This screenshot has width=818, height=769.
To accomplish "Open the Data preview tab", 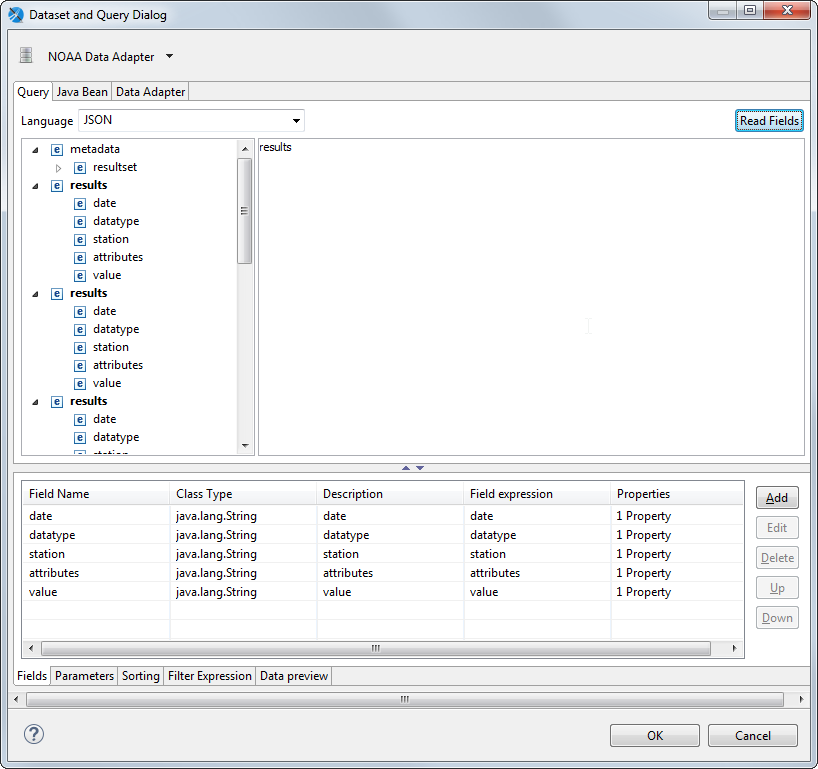I will [x=294, y=676].
